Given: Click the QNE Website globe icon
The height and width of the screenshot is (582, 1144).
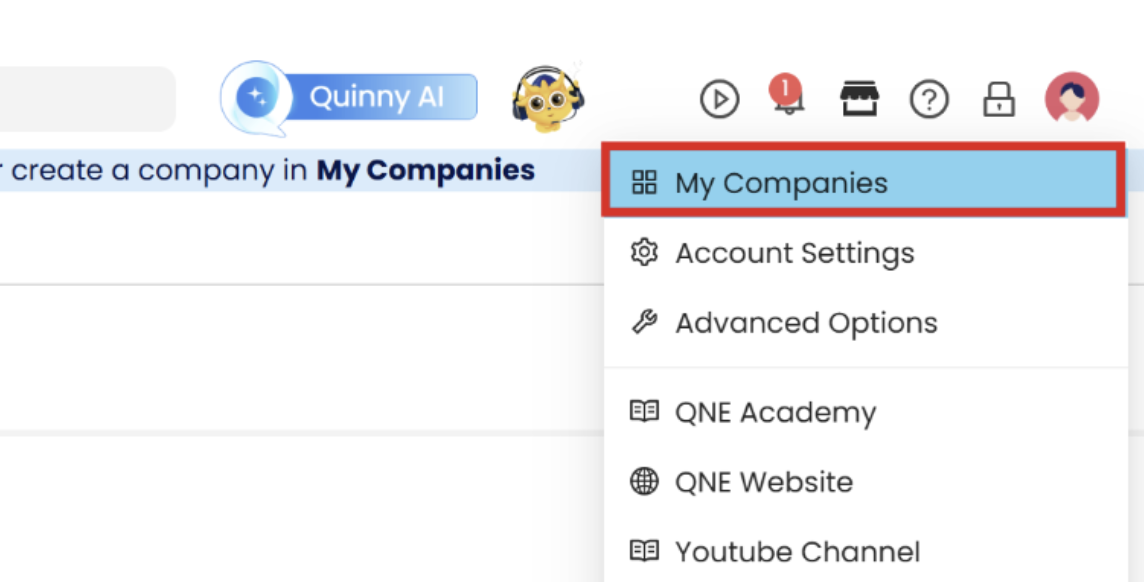Looking at the screenshot, I should pos(645,481).
